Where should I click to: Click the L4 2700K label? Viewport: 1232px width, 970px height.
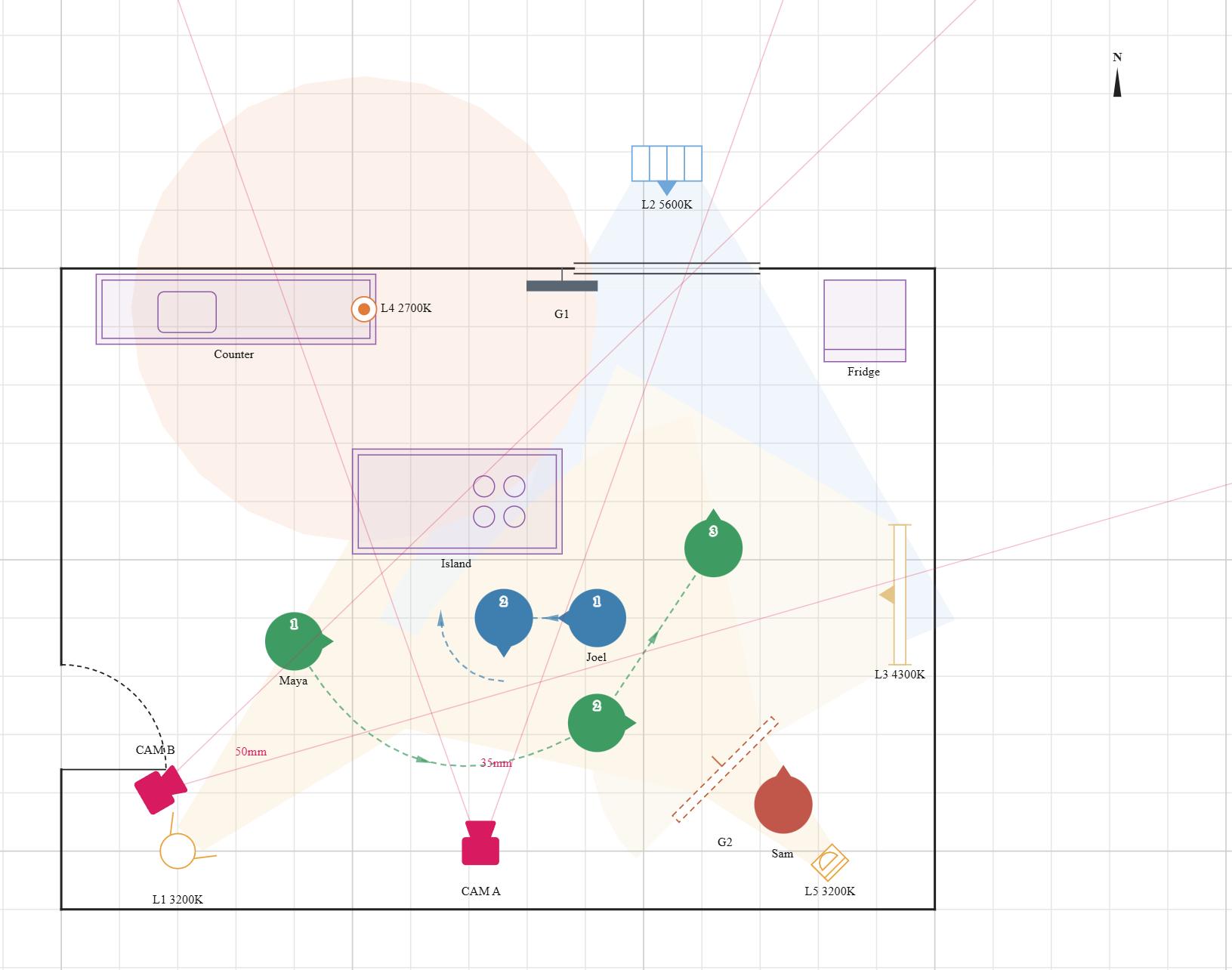pos(406,308)
